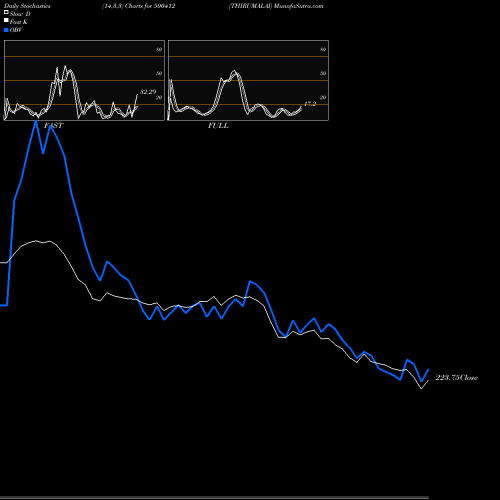
Task: Click the 'Fast K' legend label
Action: [19, 22]
